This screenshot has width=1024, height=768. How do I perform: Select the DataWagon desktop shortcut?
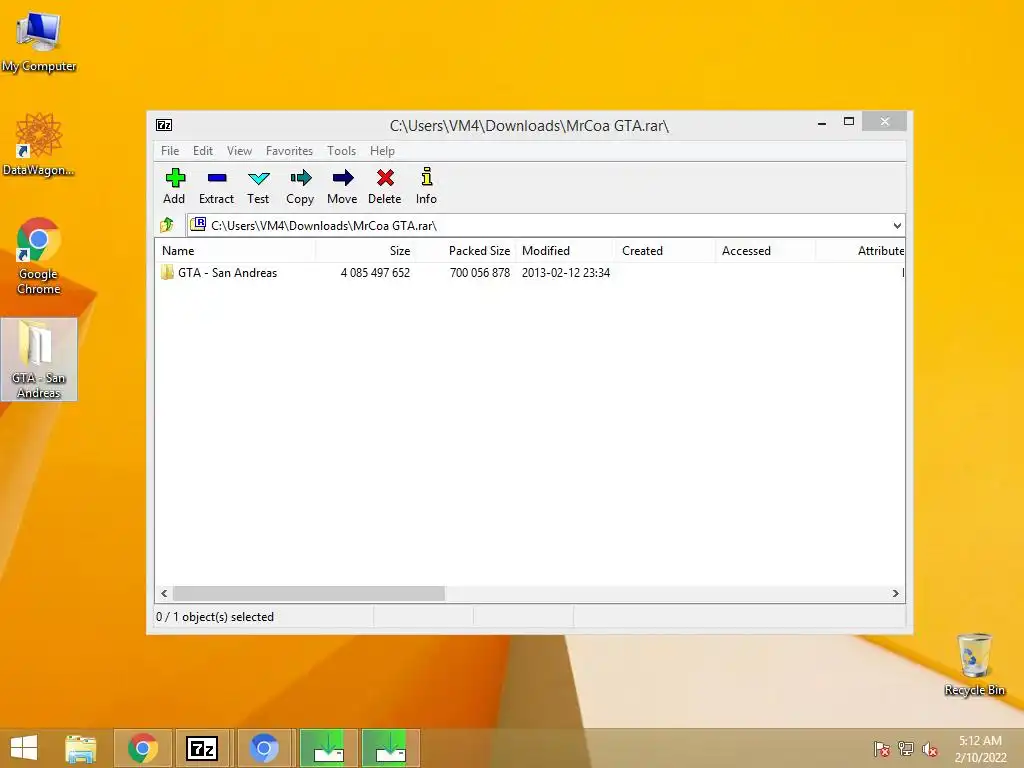[39, 145]
